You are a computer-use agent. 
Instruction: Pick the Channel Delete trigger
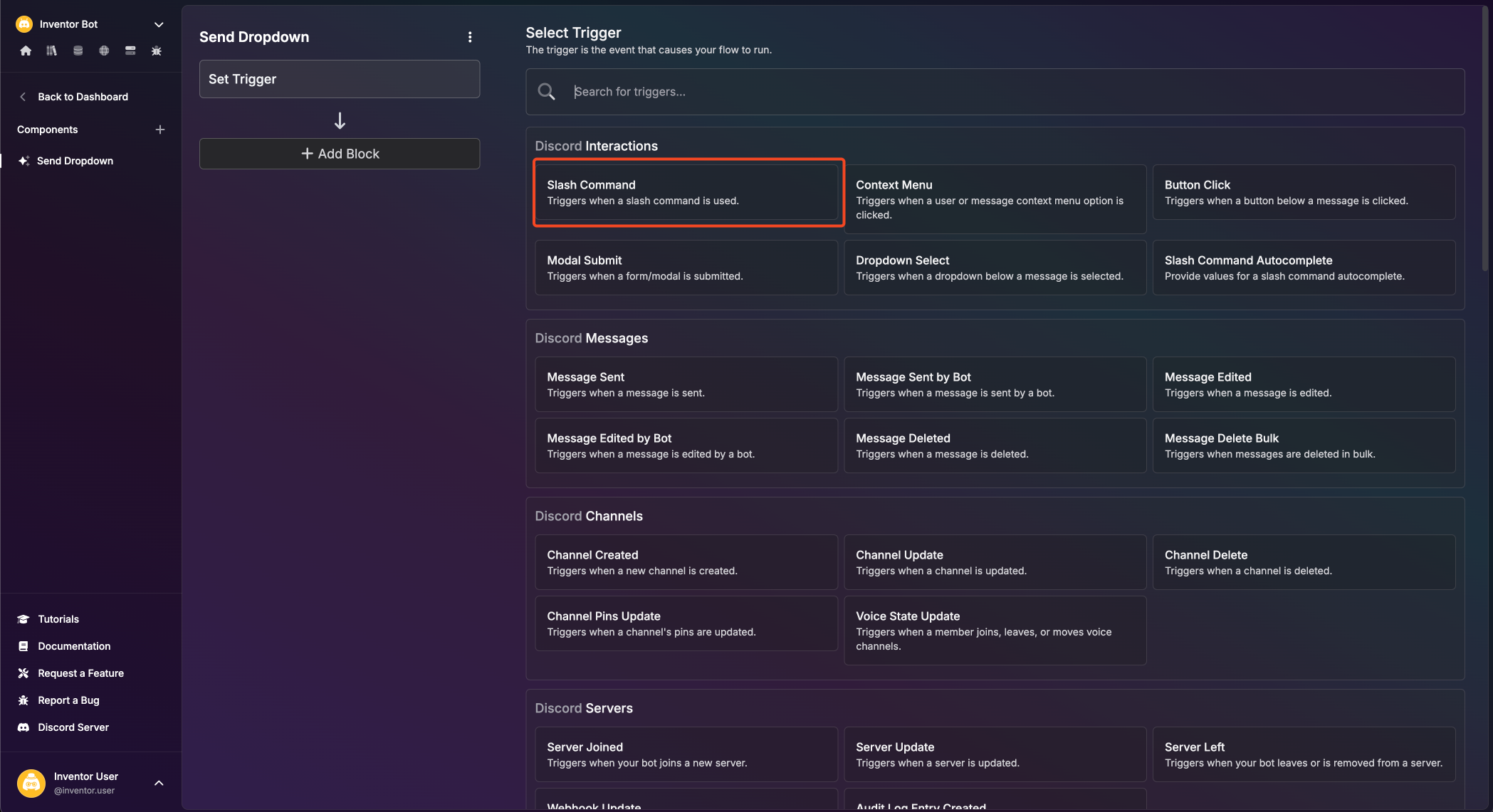click(x=1304, y=562)
